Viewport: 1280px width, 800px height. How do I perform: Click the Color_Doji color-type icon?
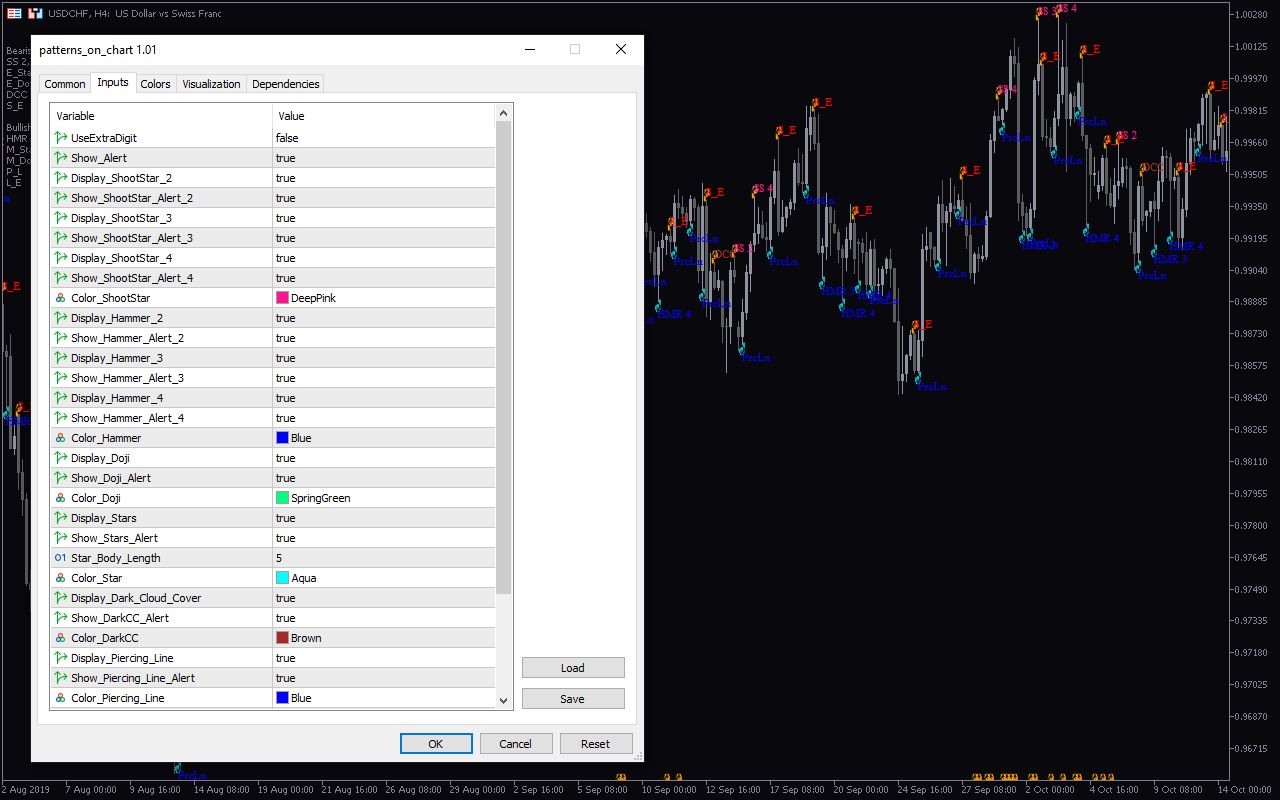click(61, 498)
